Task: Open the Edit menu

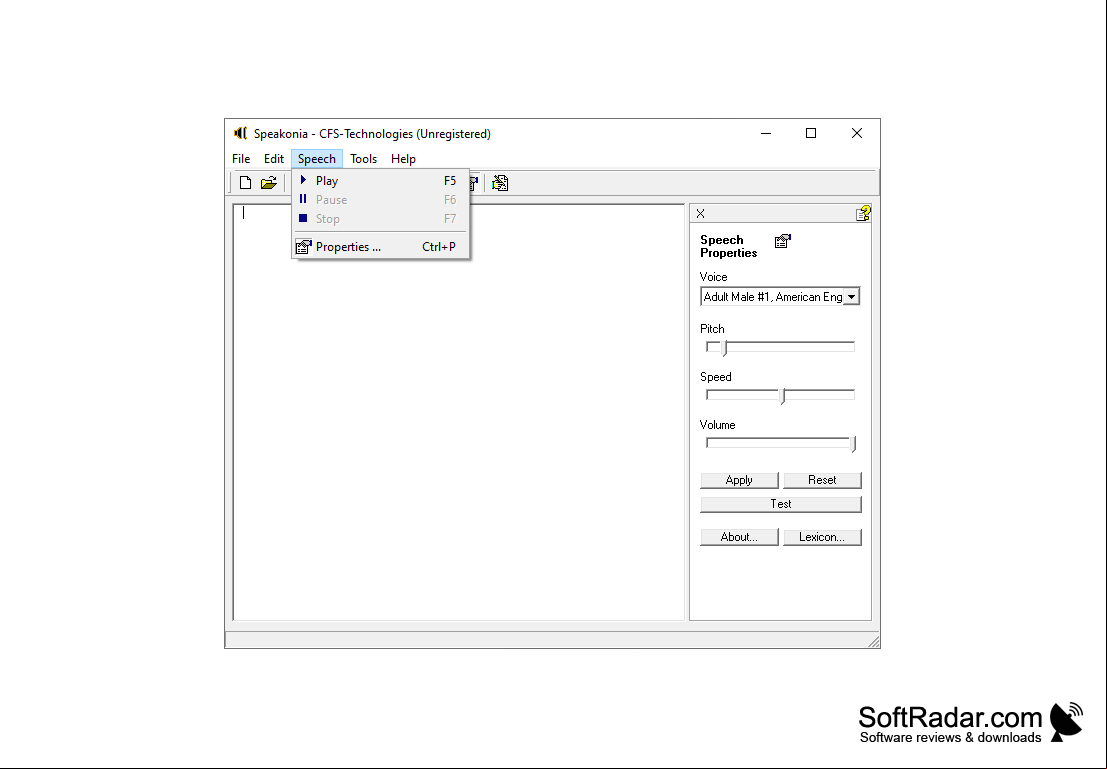Action: click(x=274, y=159)
